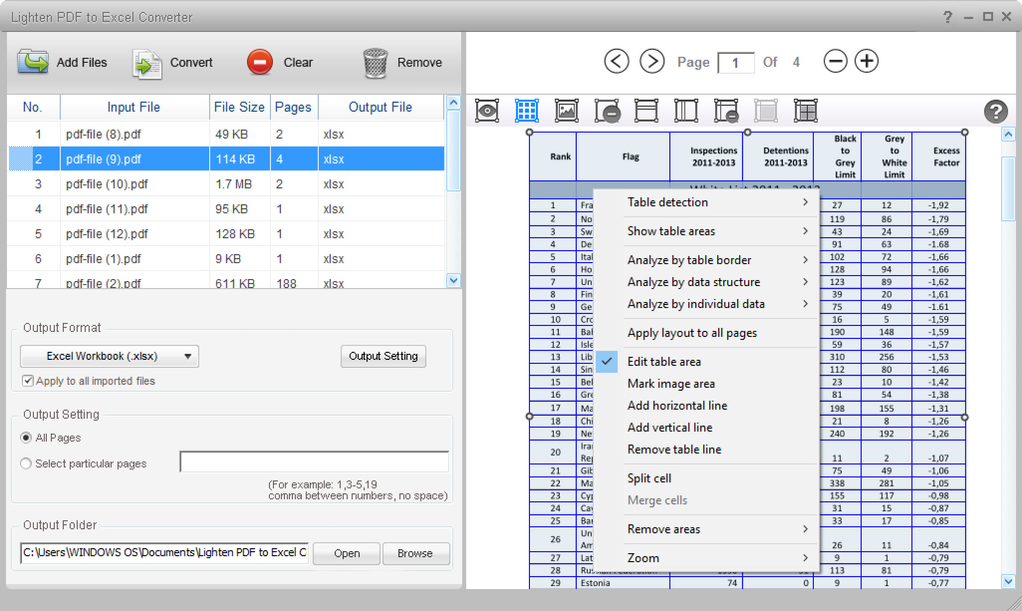1022x611 pixels.
Task: Expand Analyze by table border submenu
Action: click(x=707, y=260)
